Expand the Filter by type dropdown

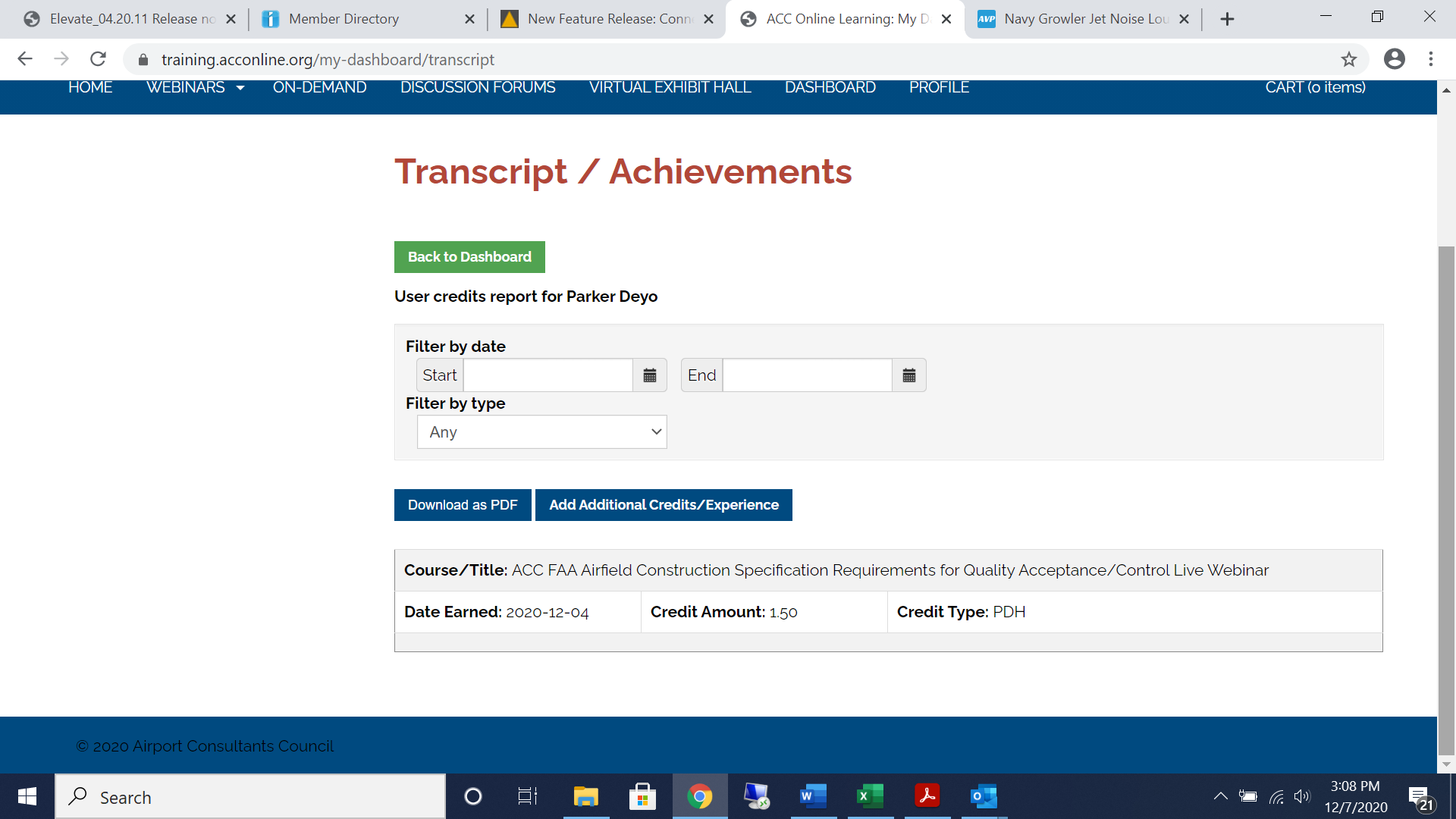541,432
